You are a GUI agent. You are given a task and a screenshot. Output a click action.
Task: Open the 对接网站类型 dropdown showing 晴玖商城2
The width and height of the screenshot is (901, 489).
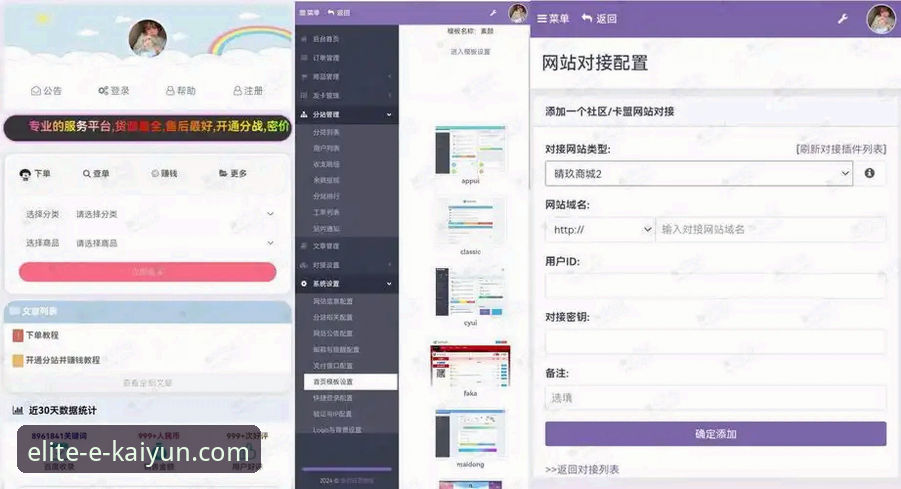tap(699, 173)
